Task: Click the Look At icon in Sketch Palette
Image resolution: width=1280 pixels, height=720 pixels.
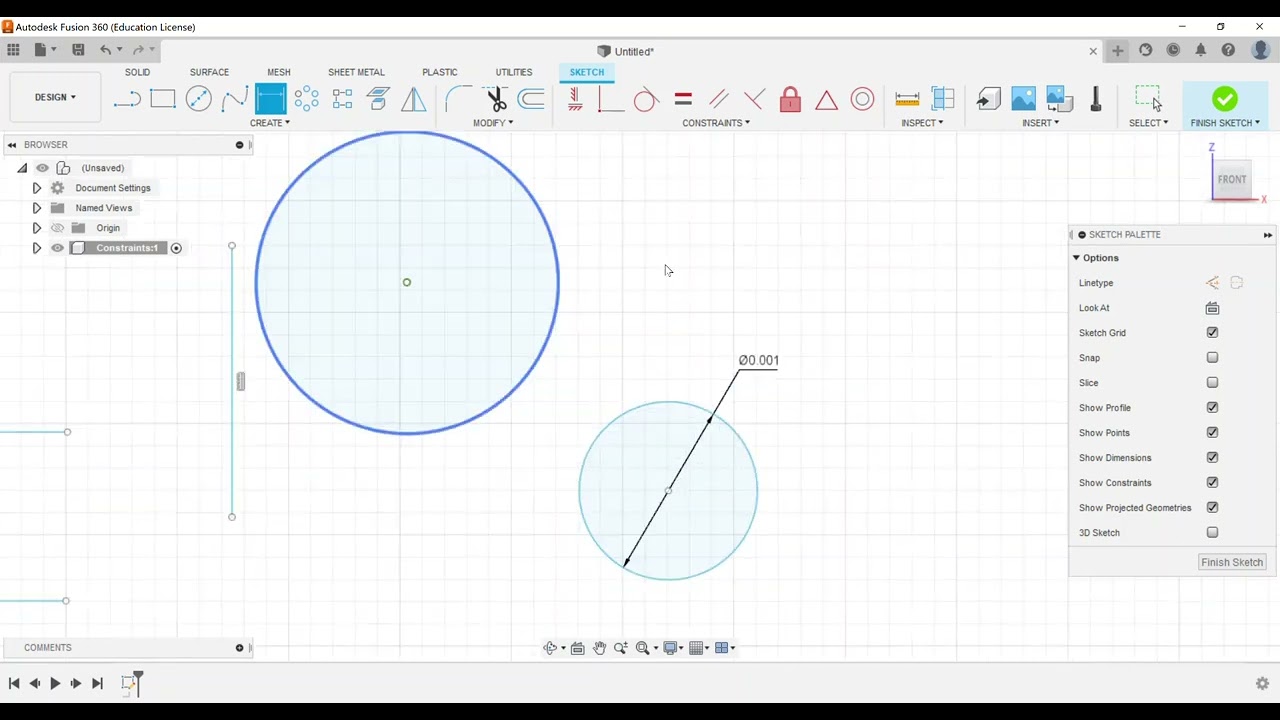Action: [x=1212, y=308]
